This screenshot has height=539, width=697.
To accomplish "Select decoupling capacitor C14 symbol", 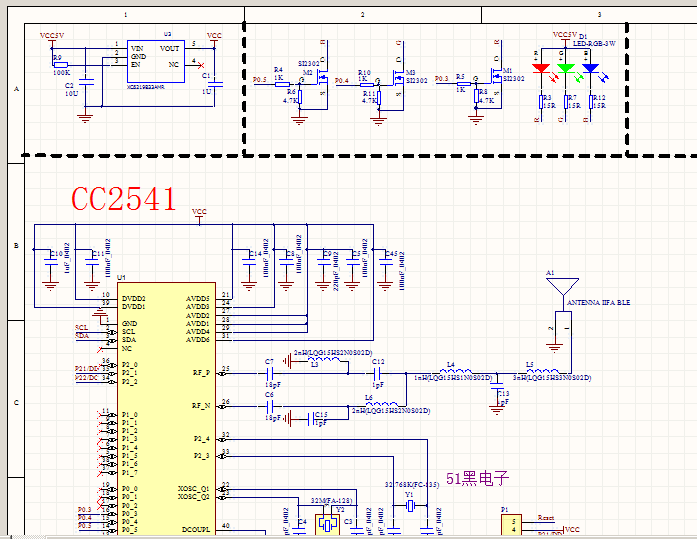I will point(249,262).
